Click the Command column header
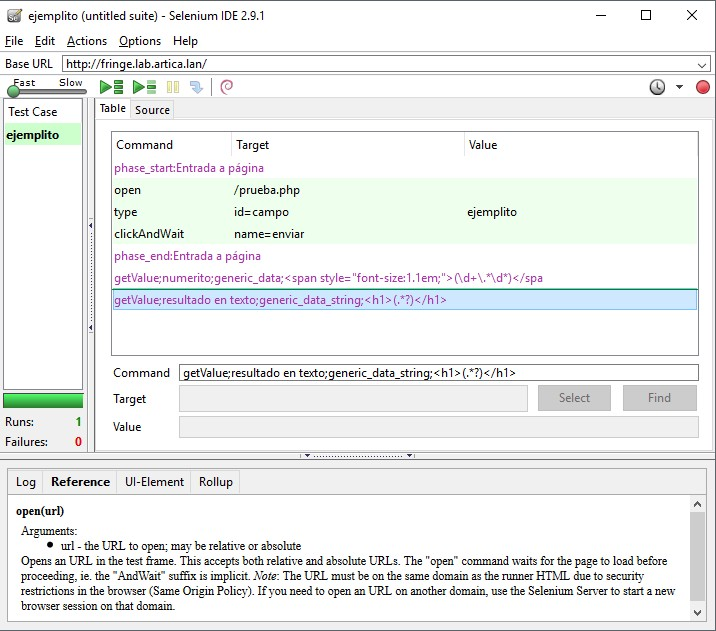Image resolution: width=716 pixels, height=631 pixels. [172, 145]
